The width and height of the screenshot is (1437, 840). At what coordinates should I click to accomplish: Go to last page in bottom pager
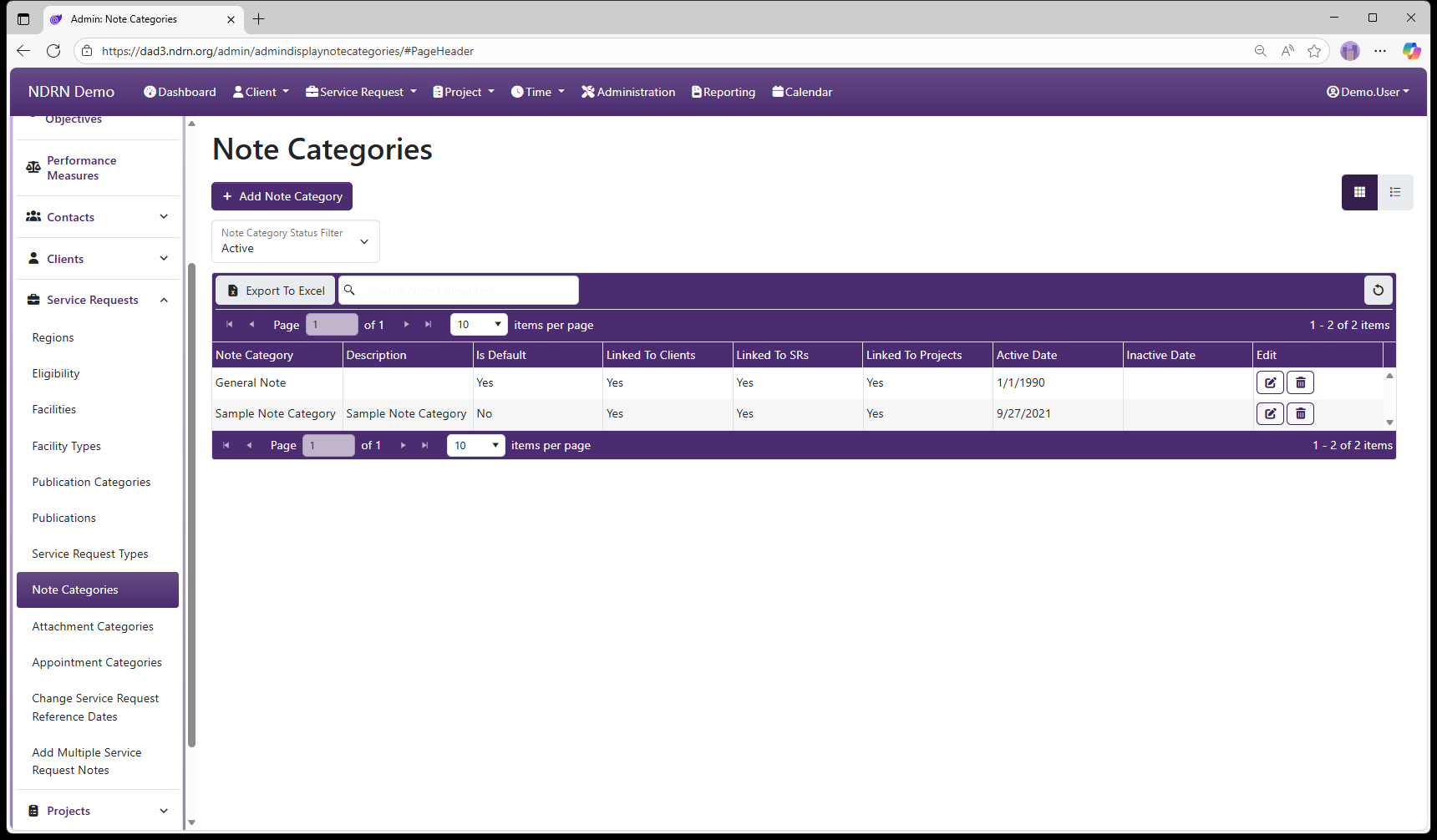pos(425,445)
